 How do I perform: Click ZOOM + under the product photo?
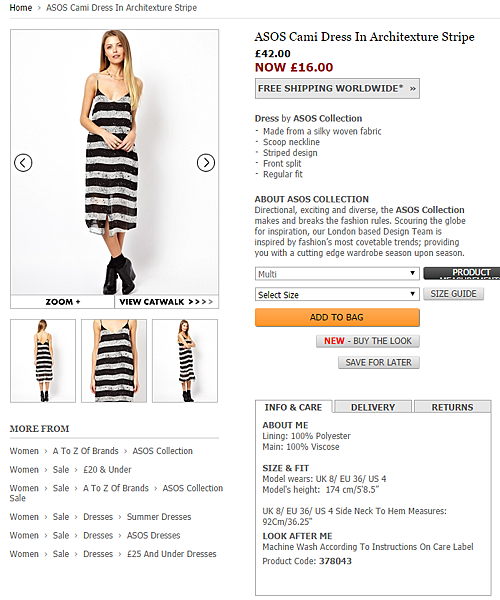click(63, 302)
